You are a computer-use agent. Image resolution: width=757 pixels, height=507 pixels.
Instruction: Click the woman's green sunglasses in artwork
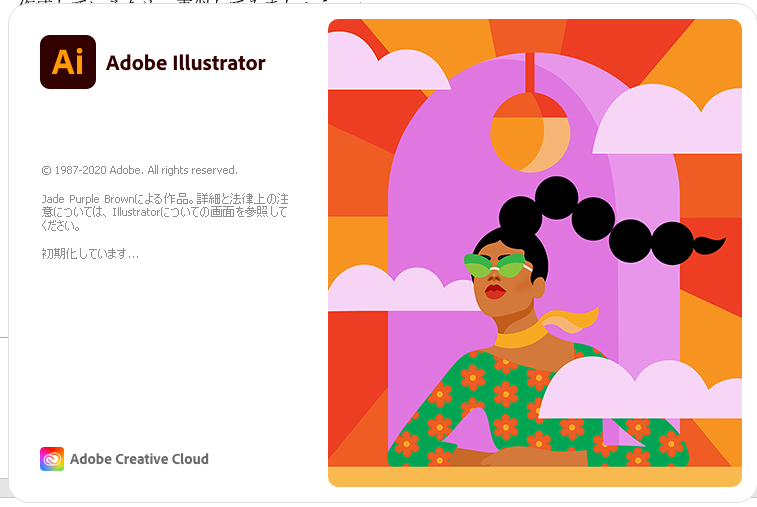pyautogui.click(x=495, y=265)
